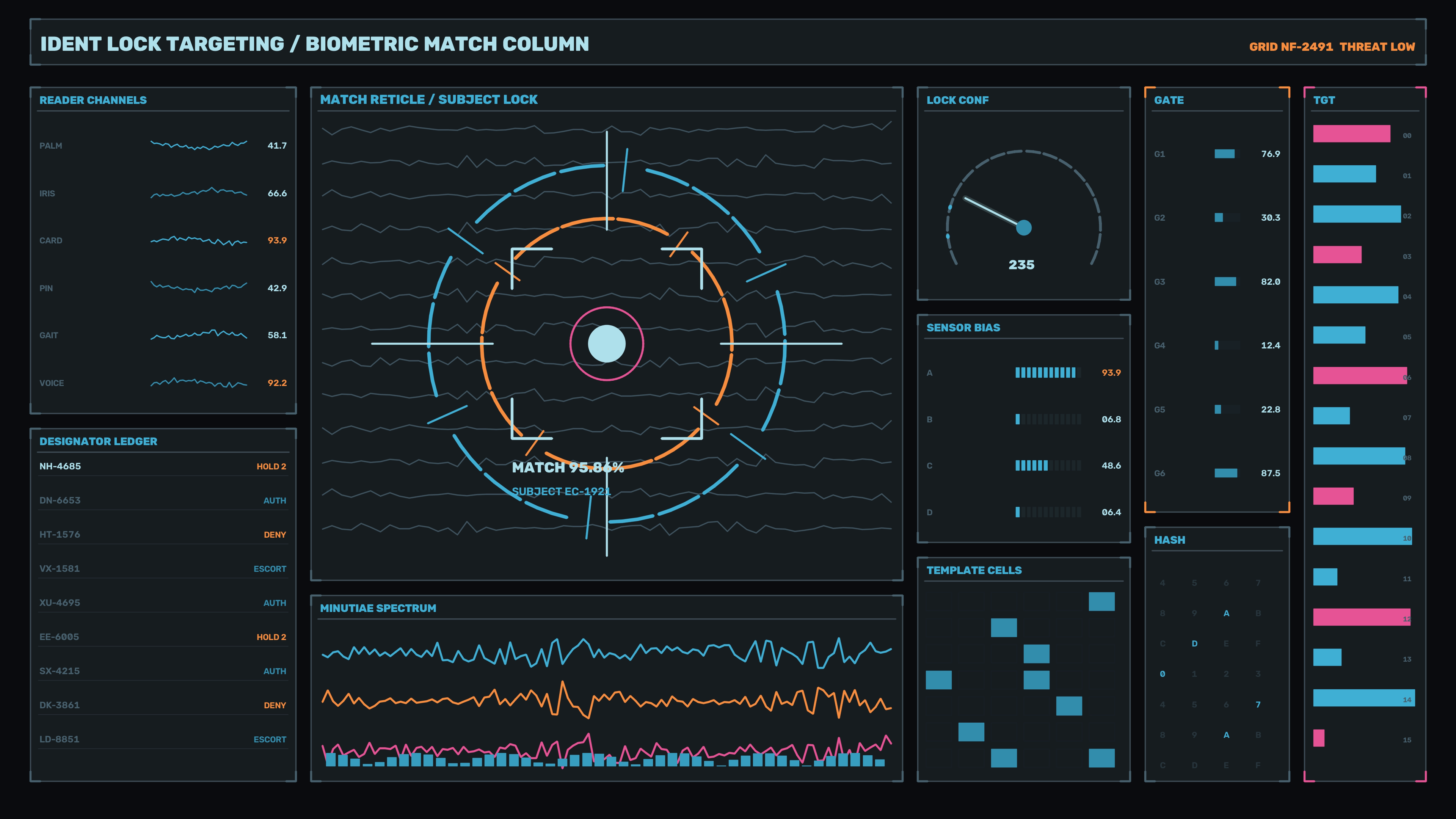Click the VOICE channel value 92.2
The width and height of the screenshot is (1456, 819).
click(x=277, y=383)
